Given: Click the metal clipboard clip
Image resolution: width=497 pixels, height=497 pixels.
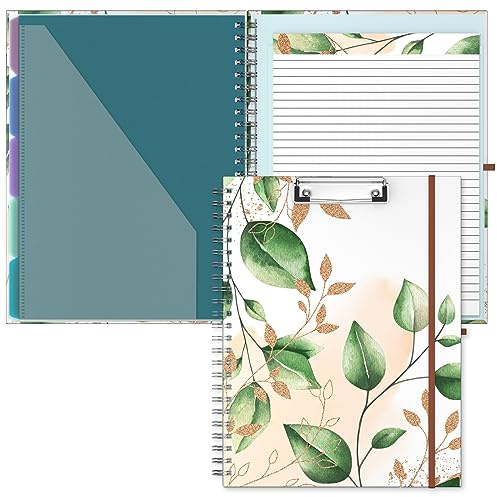Looking at the screenshot, I should [341, 190].
